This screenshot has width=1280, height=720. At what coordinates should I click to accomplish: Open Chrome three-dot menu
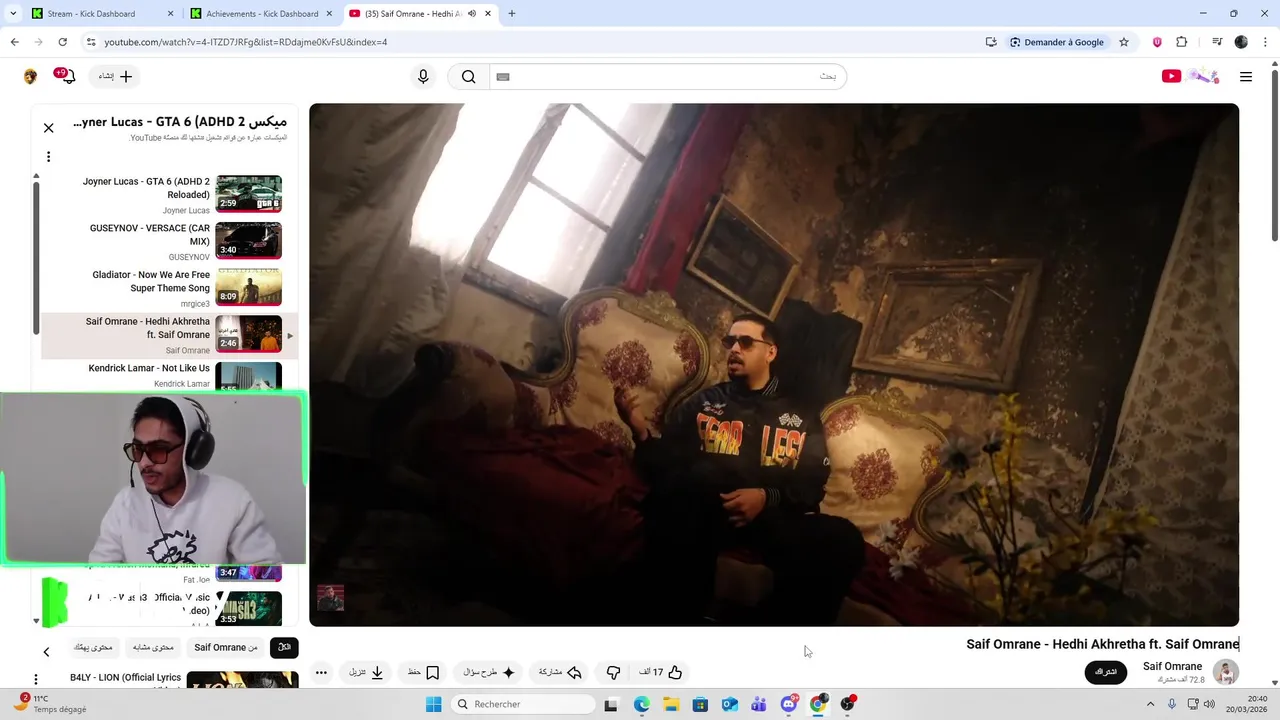point(1265,42)
